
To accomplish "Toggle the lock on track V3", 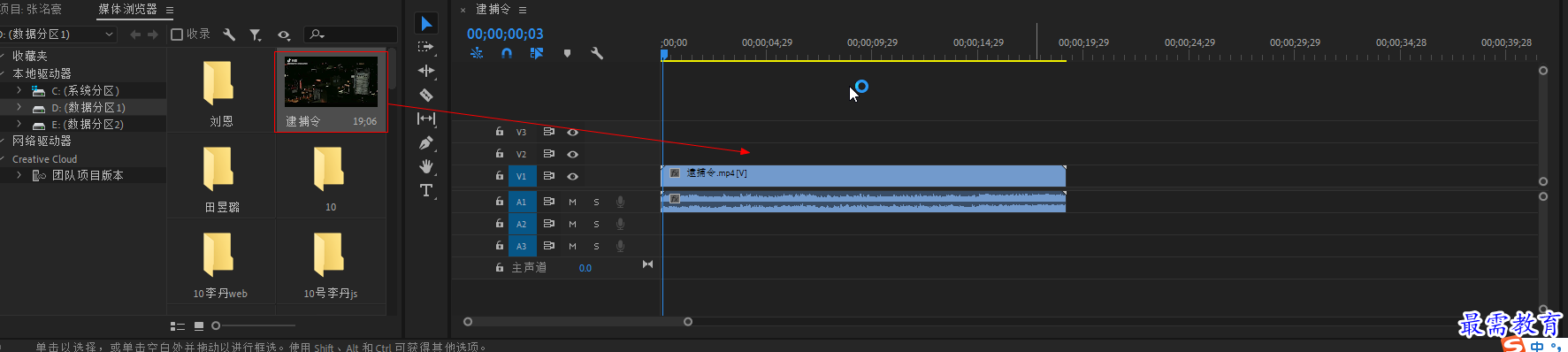I will tap(500, 132).
